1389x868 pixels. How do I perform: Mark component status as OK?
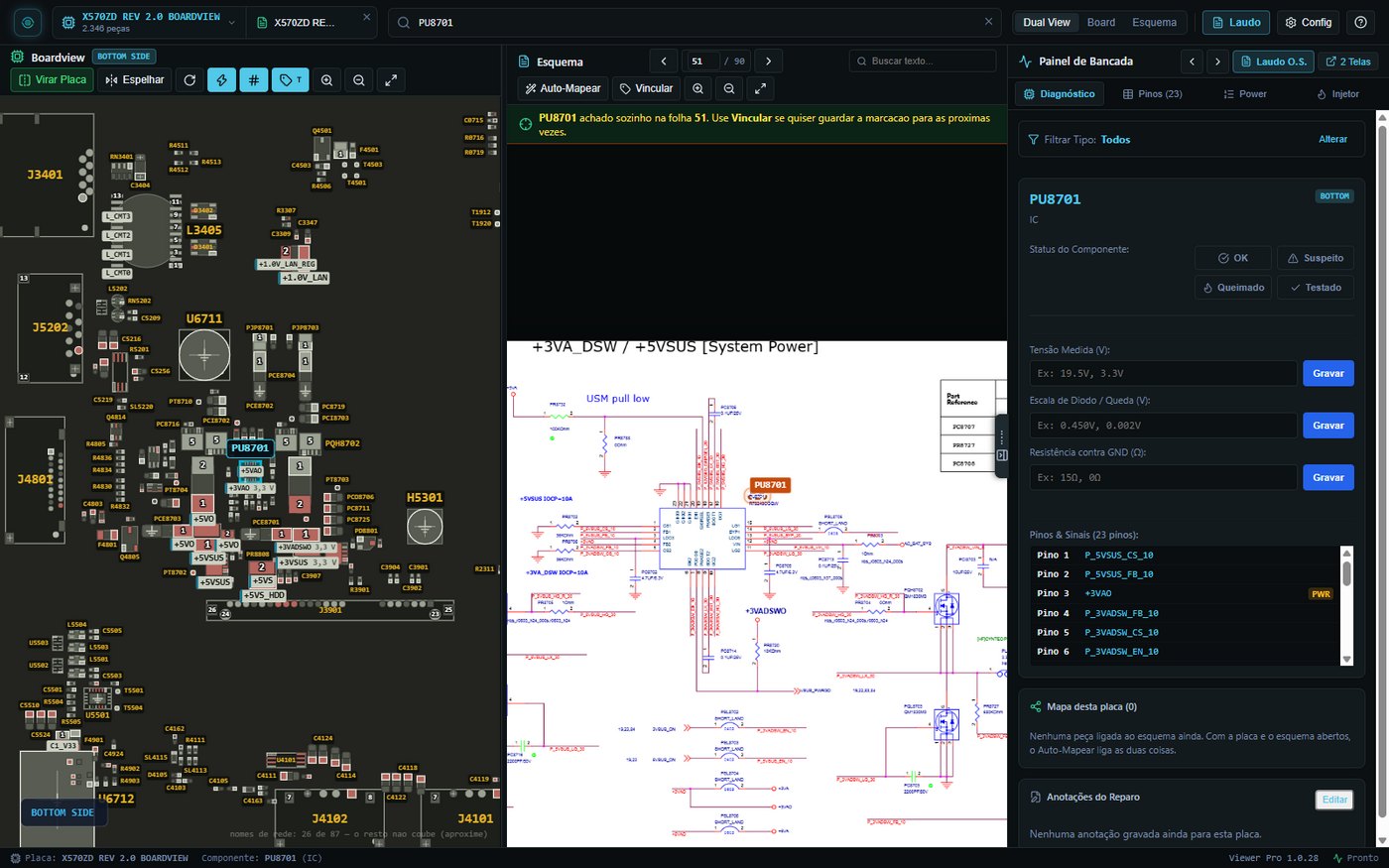click(x=1233, y=258)
